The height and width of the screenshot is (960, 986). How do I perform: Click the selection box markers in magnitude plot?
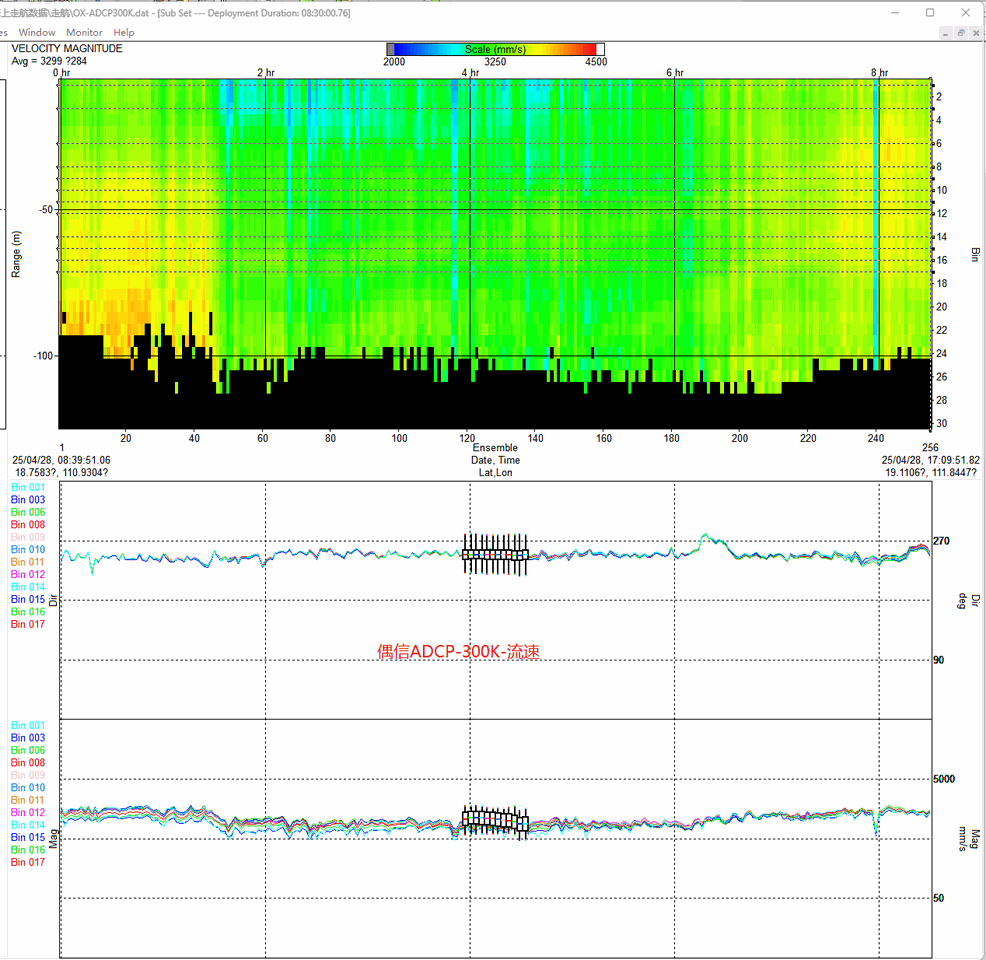point(495,820)
